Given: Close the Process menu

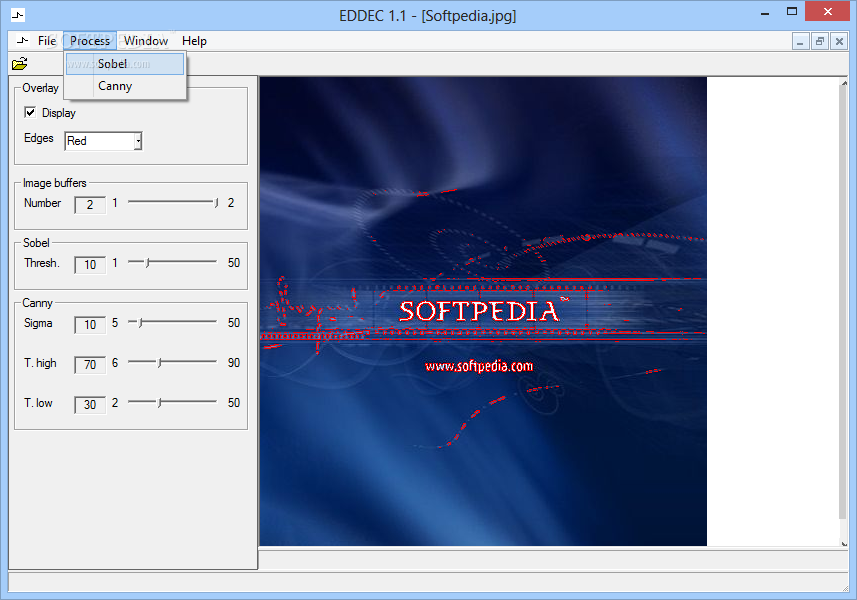Looking at the screenshot, I should 90,41.
